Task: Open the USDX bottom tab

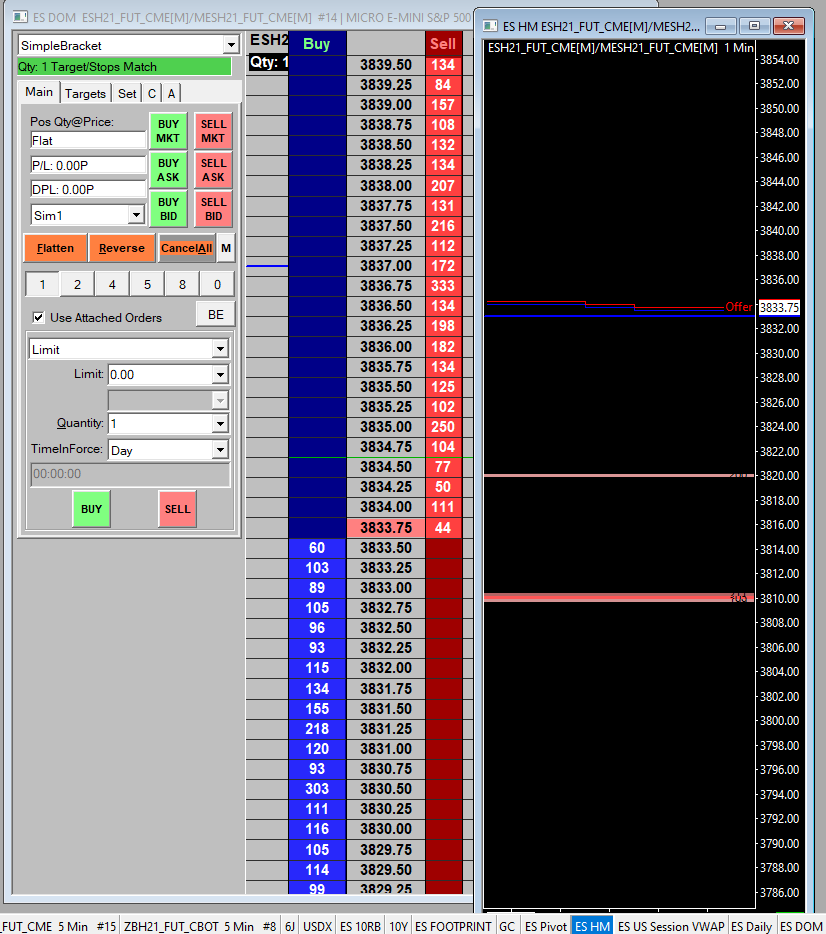Action: pos(317,926)
